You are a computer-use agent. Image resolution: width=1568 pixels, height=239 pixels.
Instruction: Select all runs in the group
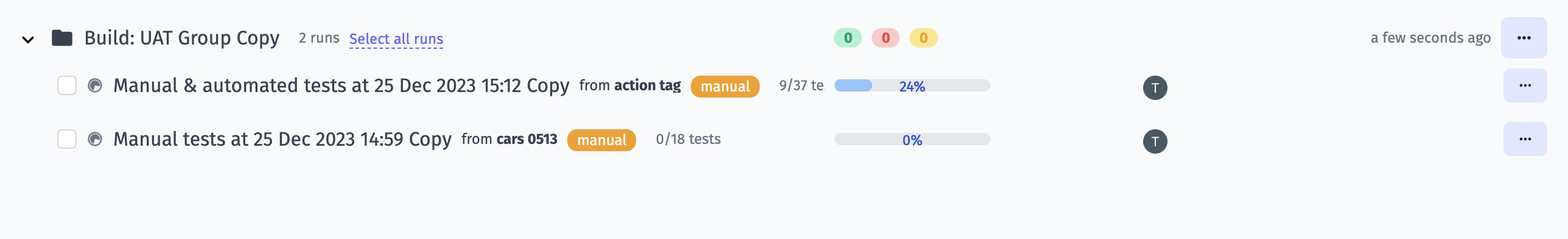(396, 39)
